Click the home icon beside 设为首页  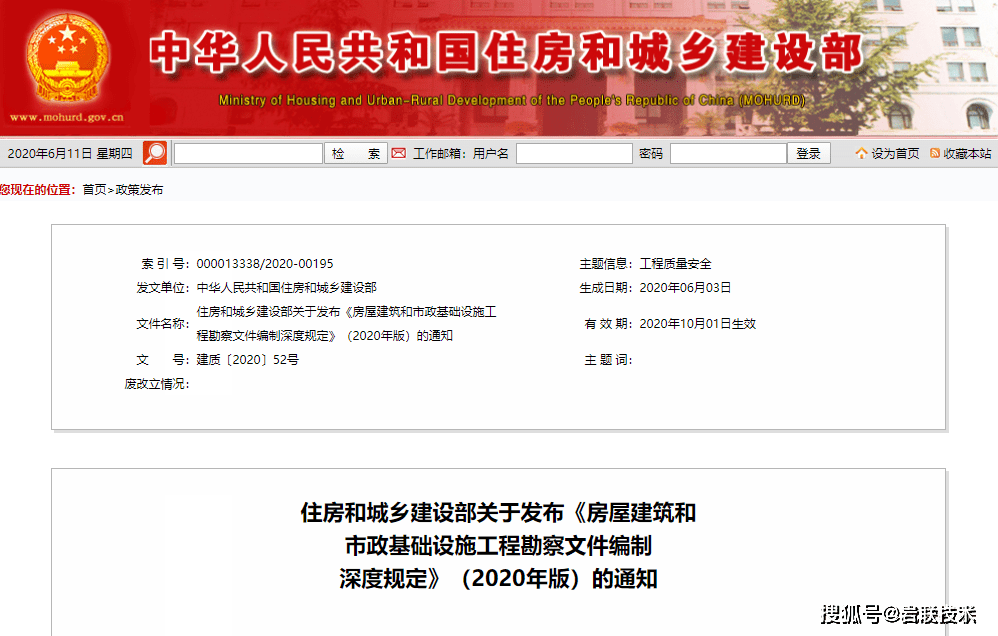861,153
